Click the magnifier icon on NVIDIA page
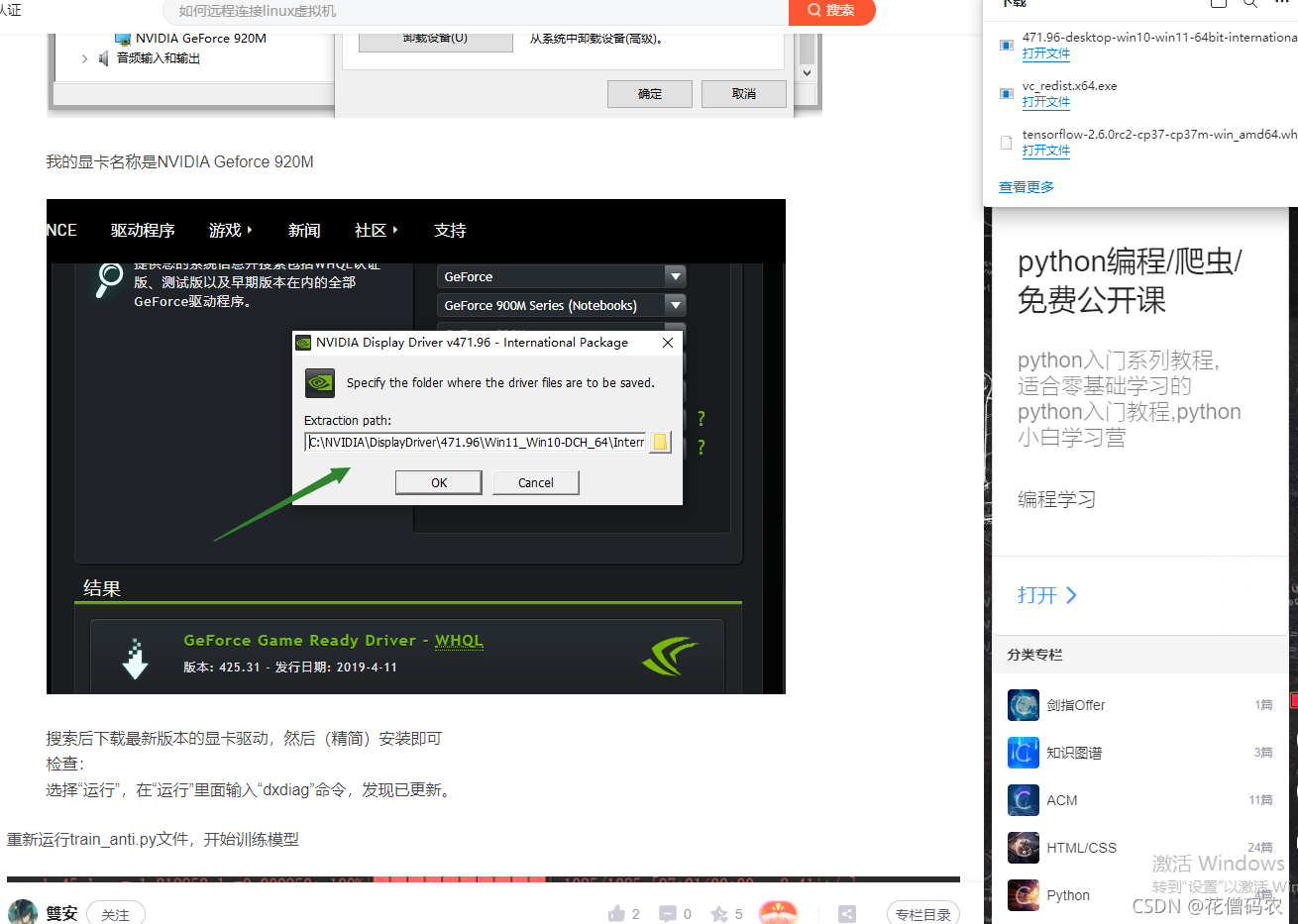This screenshot has width=1298, height=924. [x=109, y=278]
